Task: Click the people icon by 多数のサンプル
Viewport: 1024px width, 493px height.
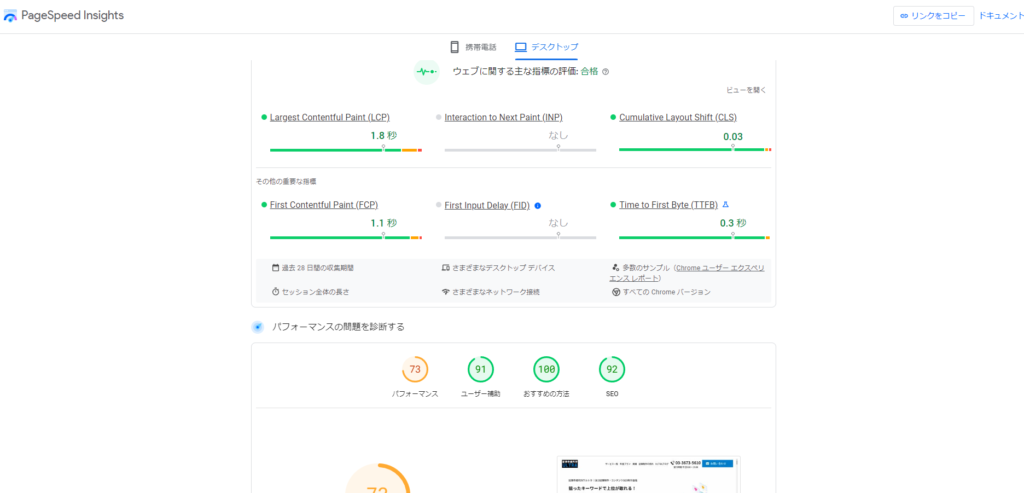Action: pyautogui.click(x=615, y=268)
